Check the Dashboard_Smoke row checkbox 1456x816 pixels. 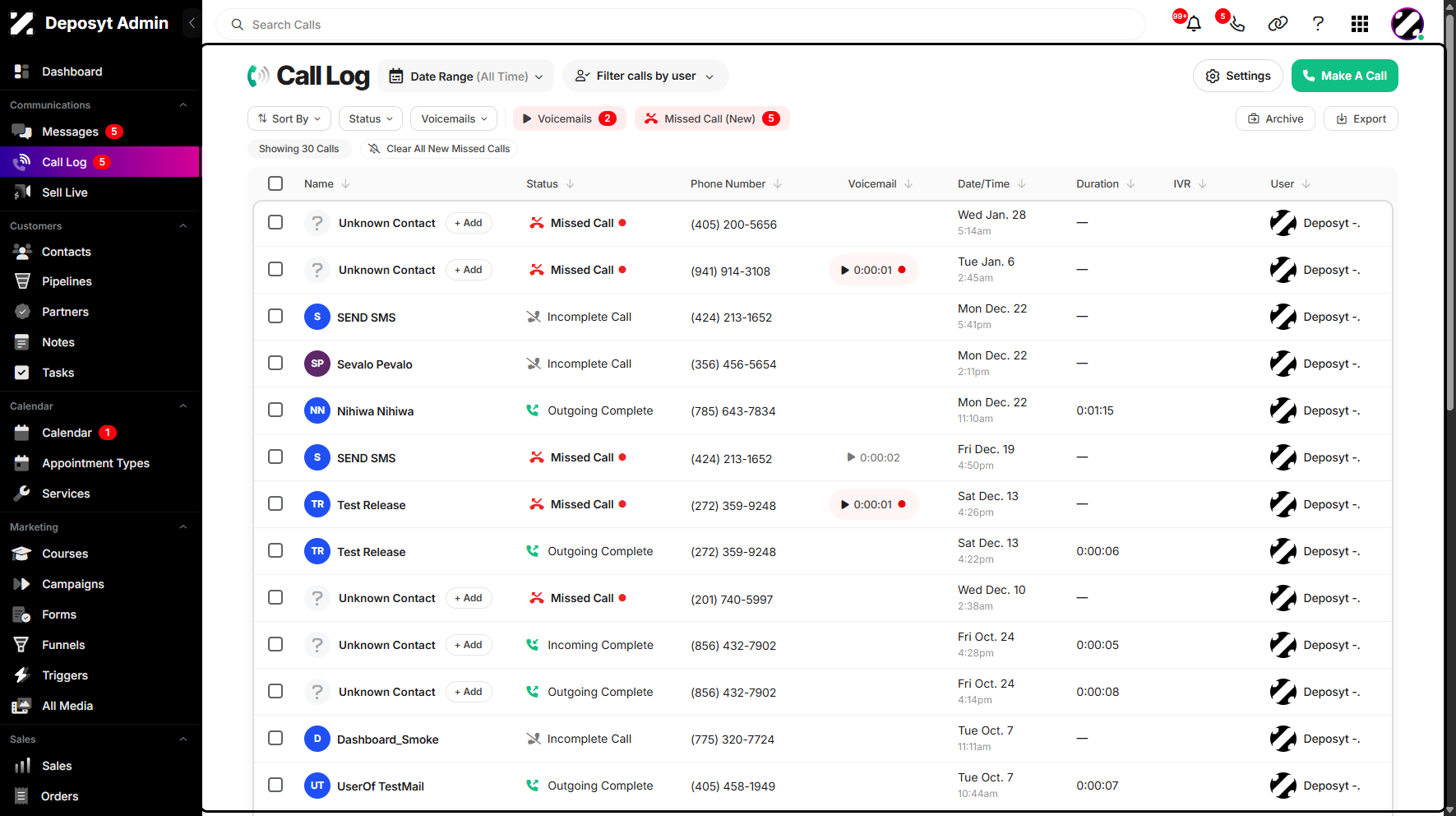[x=275, y=738]
